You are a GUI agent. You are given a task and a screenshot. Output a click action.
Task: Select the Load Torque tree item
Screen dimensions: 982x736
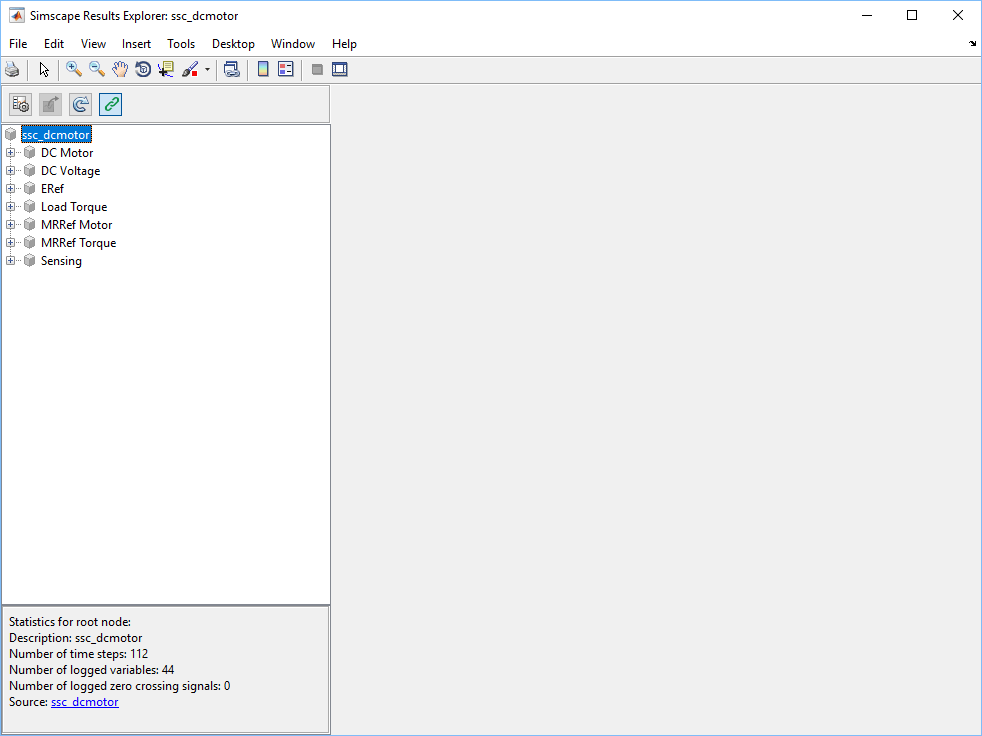click(x=74, y=207)
